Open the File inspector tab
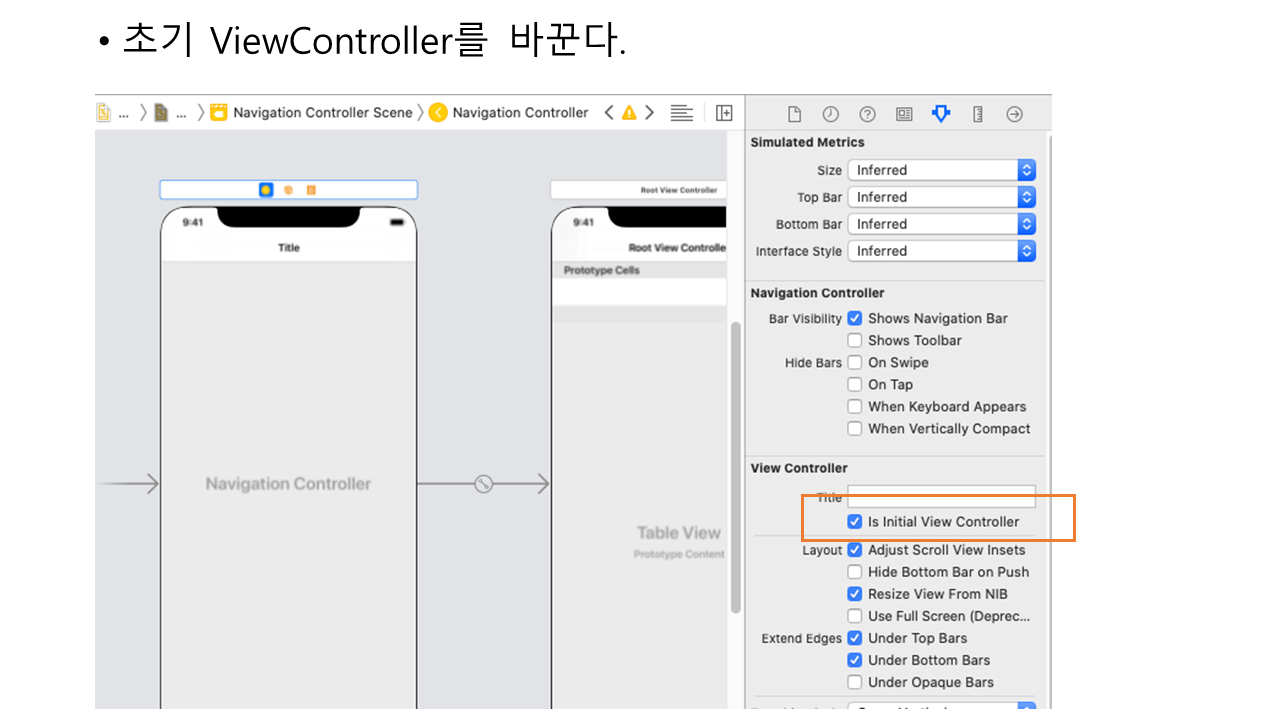This screenshot has width=1280, height=720. [794, 114]
